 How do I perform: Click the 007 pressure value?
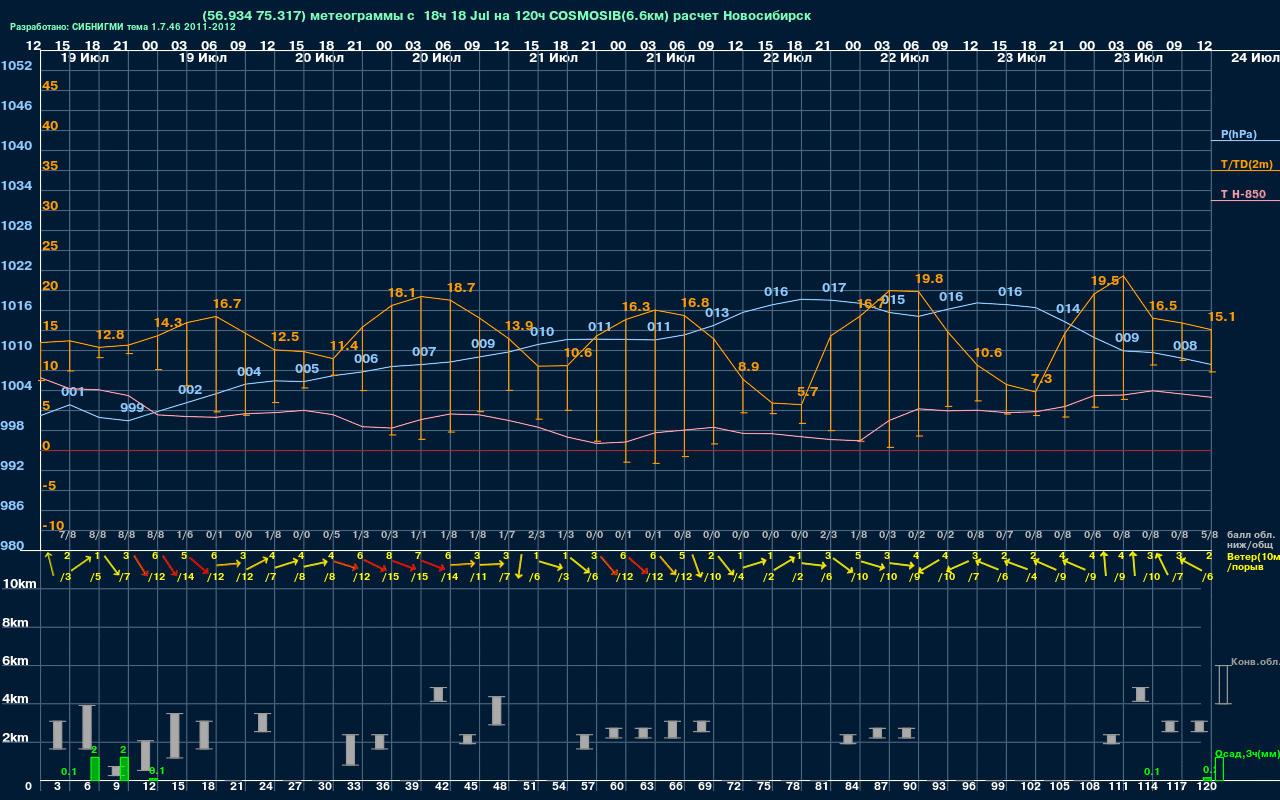(424, 352)
